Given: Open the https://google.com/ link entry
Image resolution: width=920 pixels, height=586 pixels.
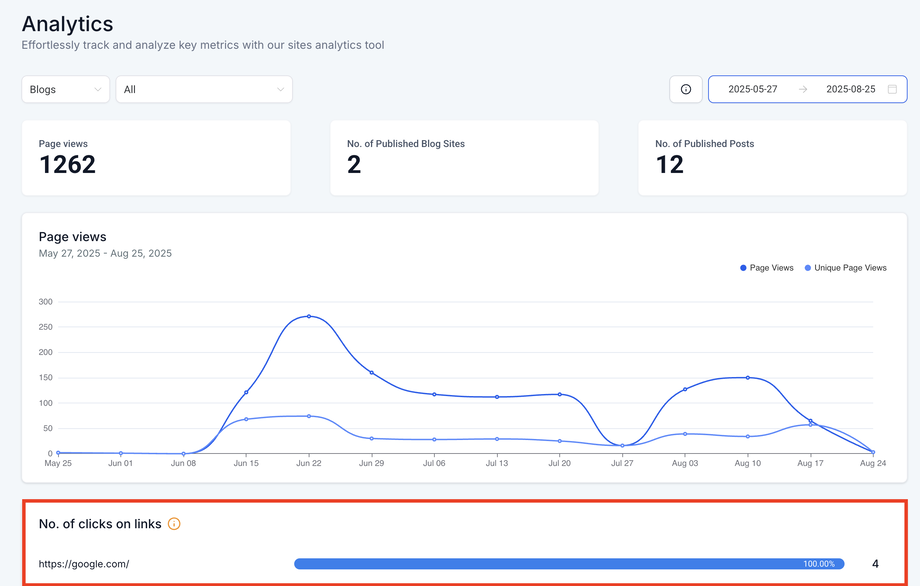Looking at the screenshot, I should (84, 564).
